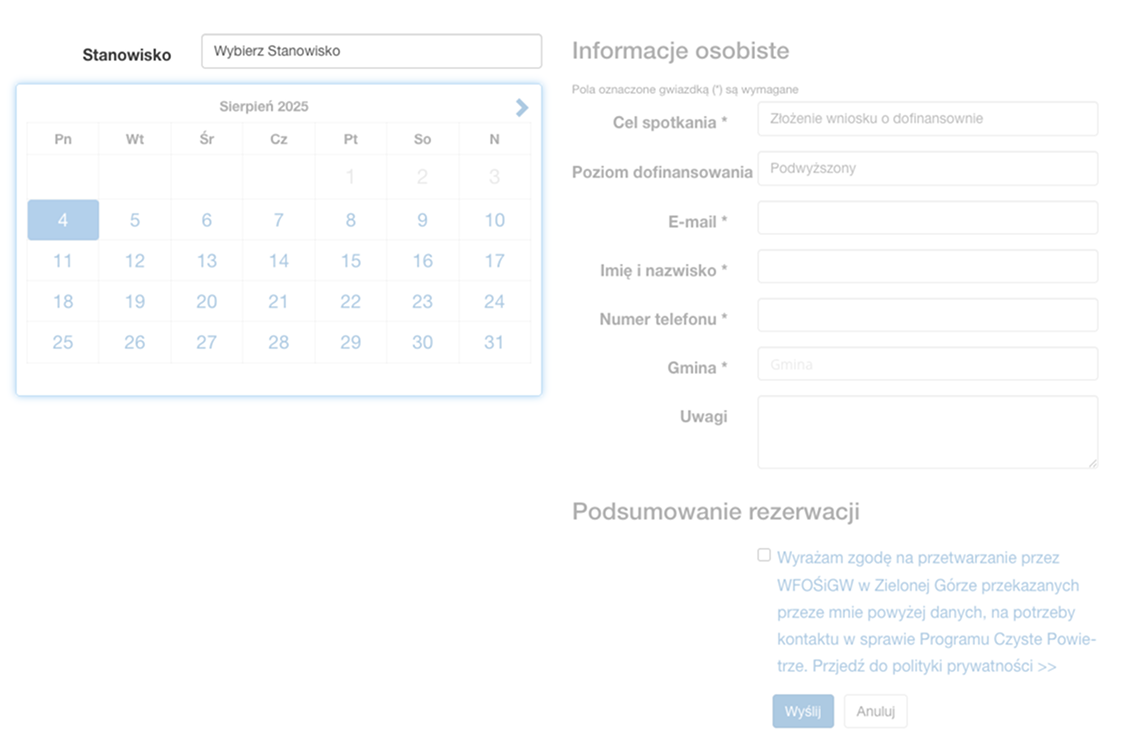Select August 4 in the calendar
The image size is (1127, 742).
click(63, 220)
